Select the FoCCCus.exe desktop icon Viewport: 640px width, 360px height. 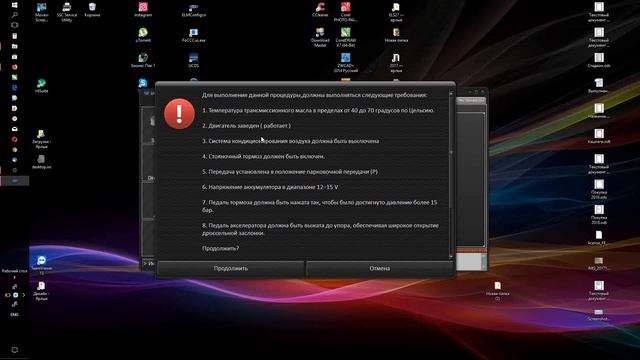(193, 35)
